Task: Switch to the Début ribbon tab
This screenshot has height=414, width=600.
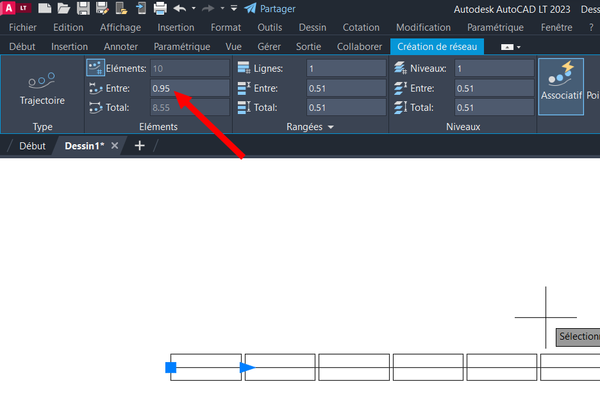Action: pos(22,47)
